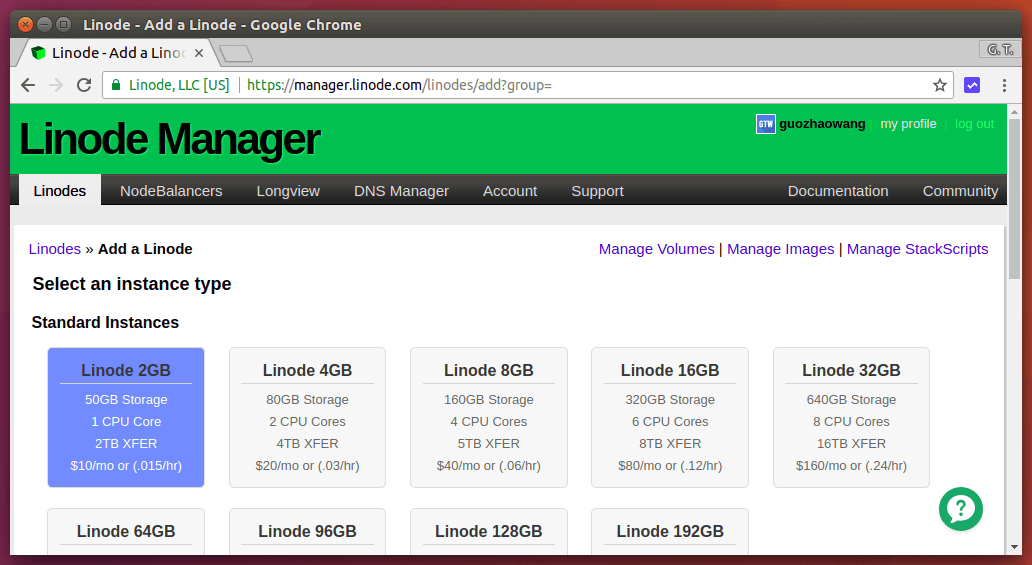Click the Linode Manager logo heading
The height and width of the screenshot is (565, 1032).
169,139
